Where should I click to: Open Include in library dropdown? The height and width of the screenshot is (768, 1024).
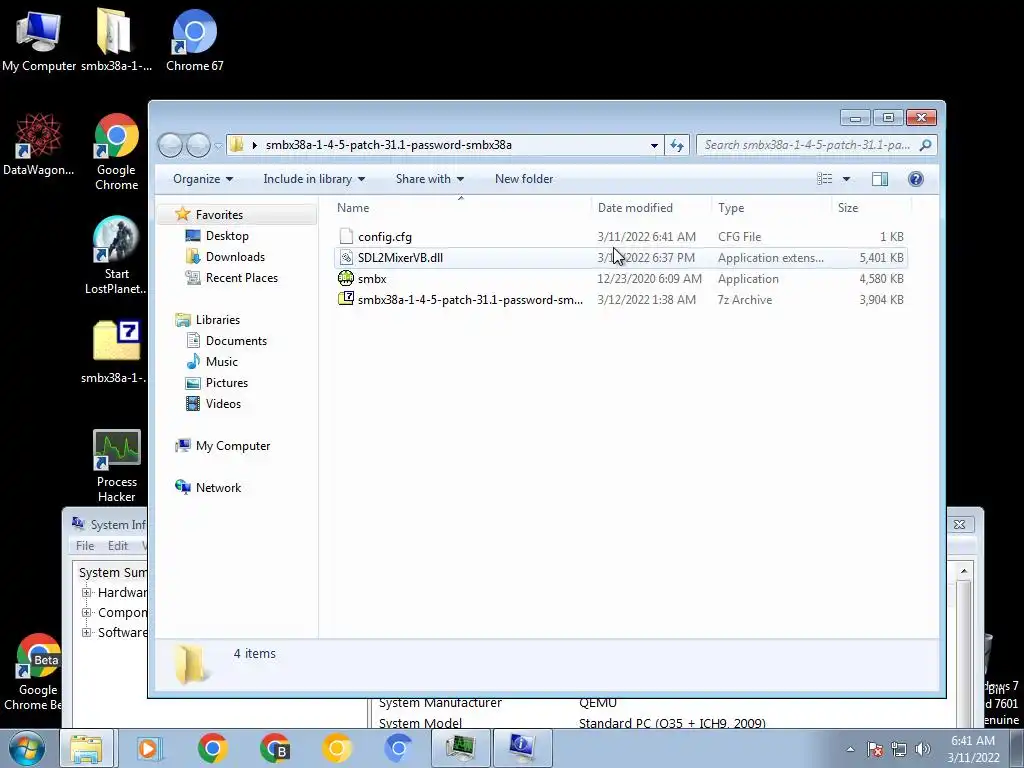coord(314,179)
